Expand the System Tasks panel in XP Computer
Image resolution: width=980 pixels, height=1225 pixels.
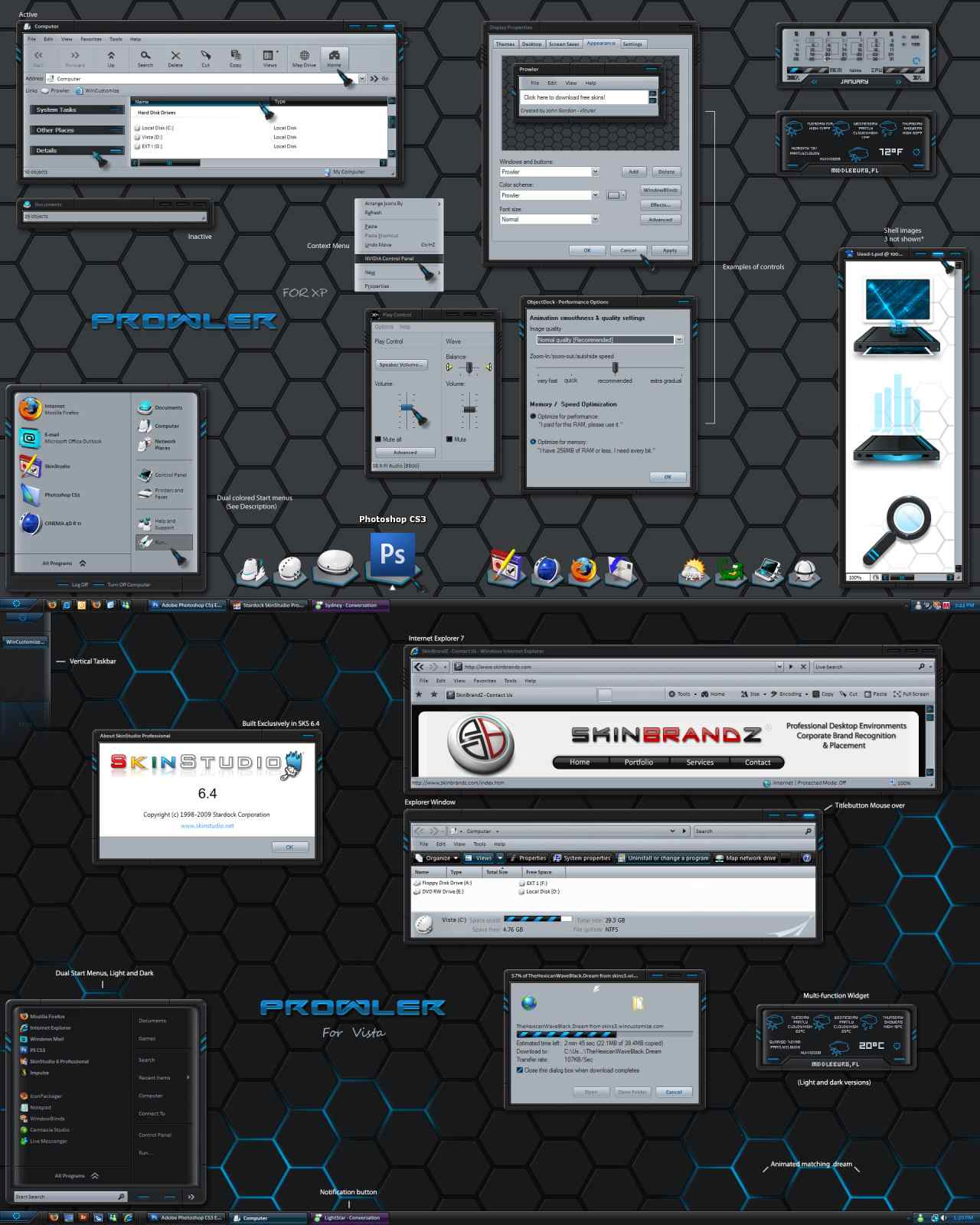pos(77,109)
